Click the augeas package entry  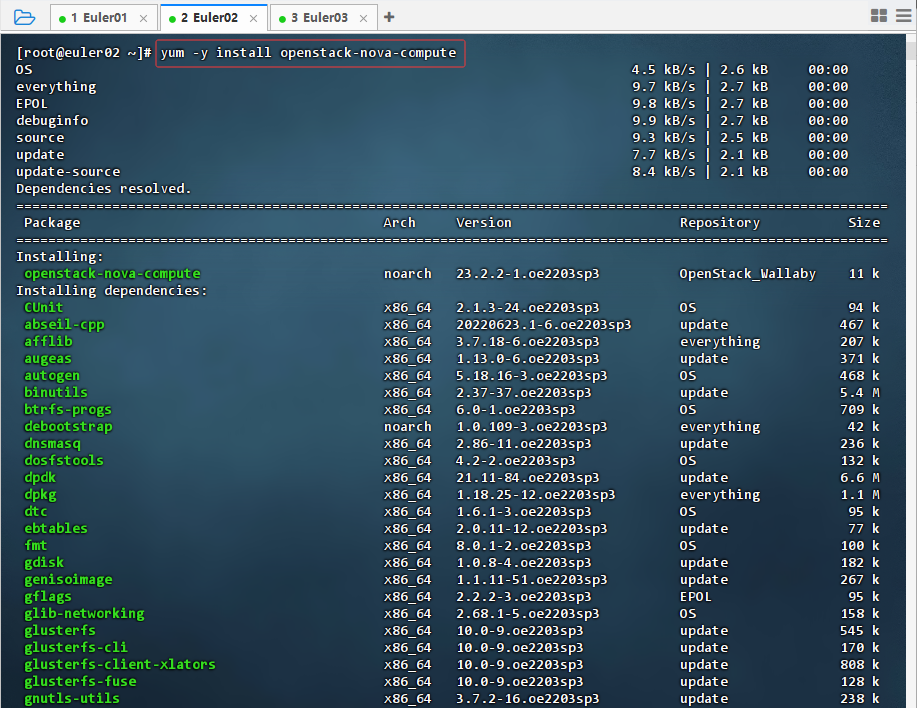48,358
